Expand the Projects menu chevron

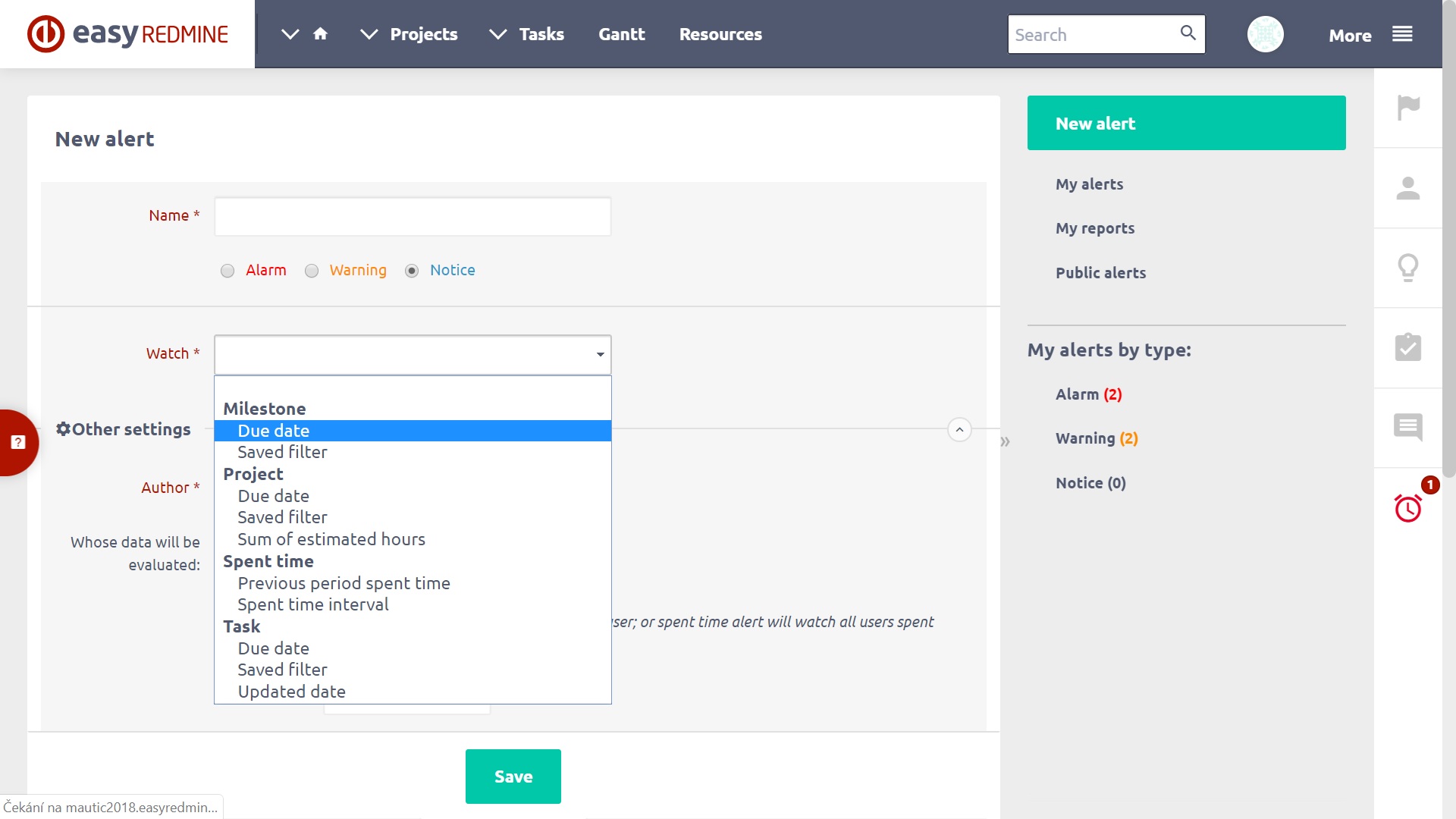pos(369,34)
